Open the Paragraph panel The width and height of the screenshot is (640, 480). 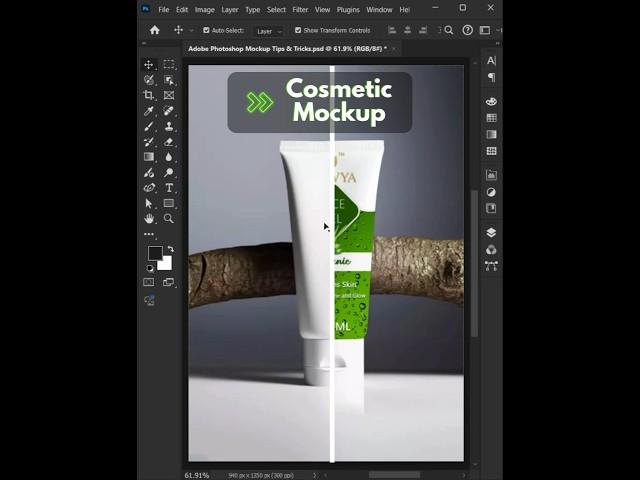click(x=491, y=77)
